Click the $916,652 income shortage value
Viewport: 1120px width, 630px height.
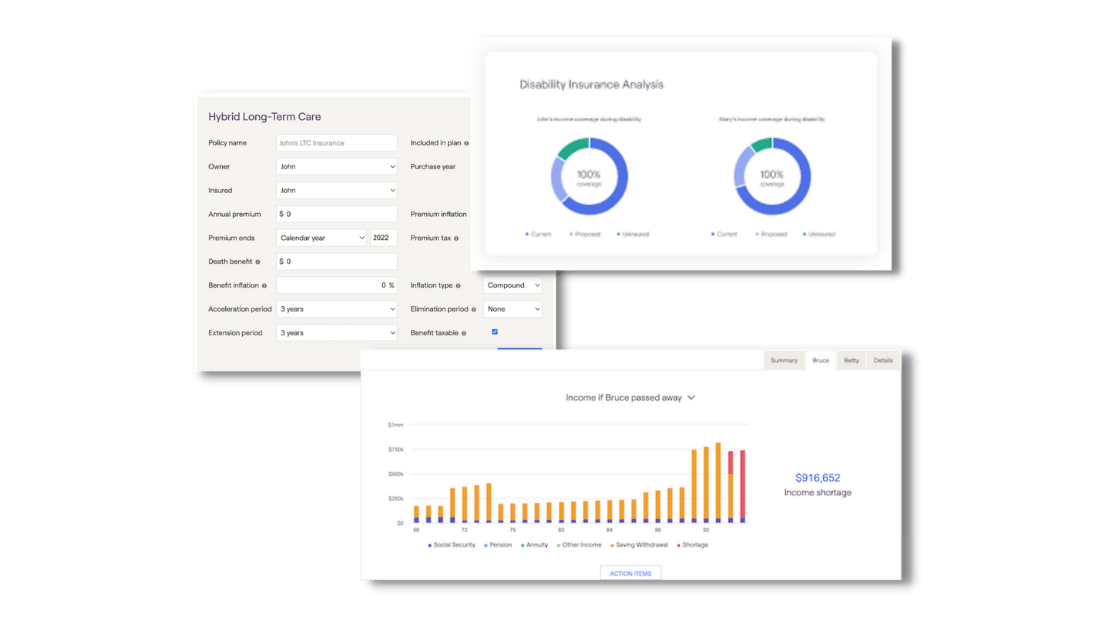[x=818, y=478]
